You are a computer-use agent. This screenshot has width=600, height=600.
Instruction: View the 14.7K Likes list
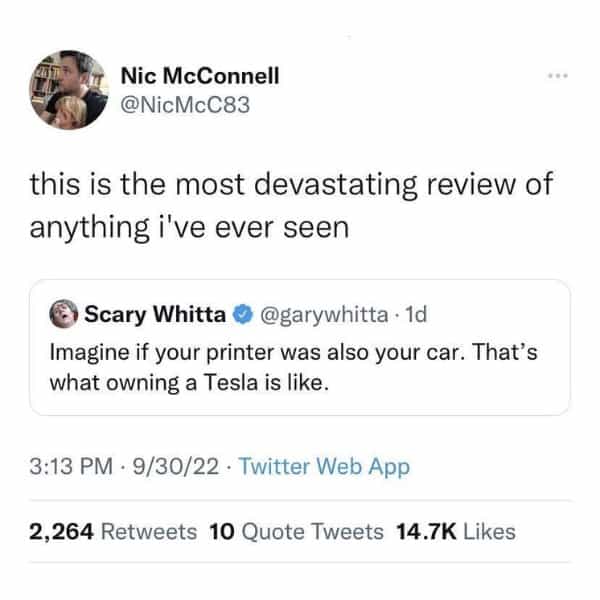(456, 531)
